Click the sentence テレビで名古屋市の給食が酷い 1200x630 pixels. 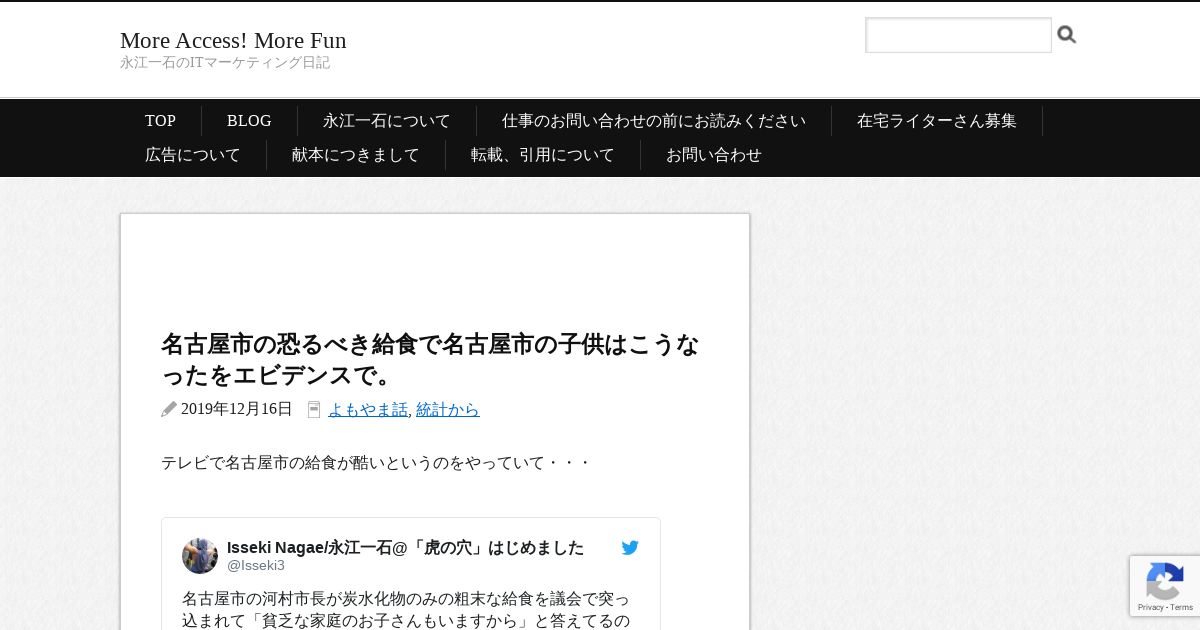(x=376, y=463)
